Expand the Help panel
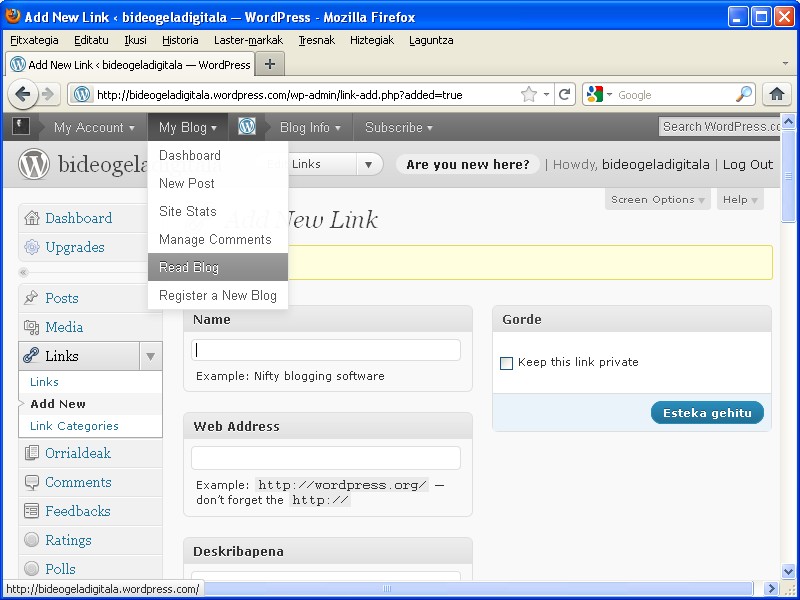 coord(740,199)
